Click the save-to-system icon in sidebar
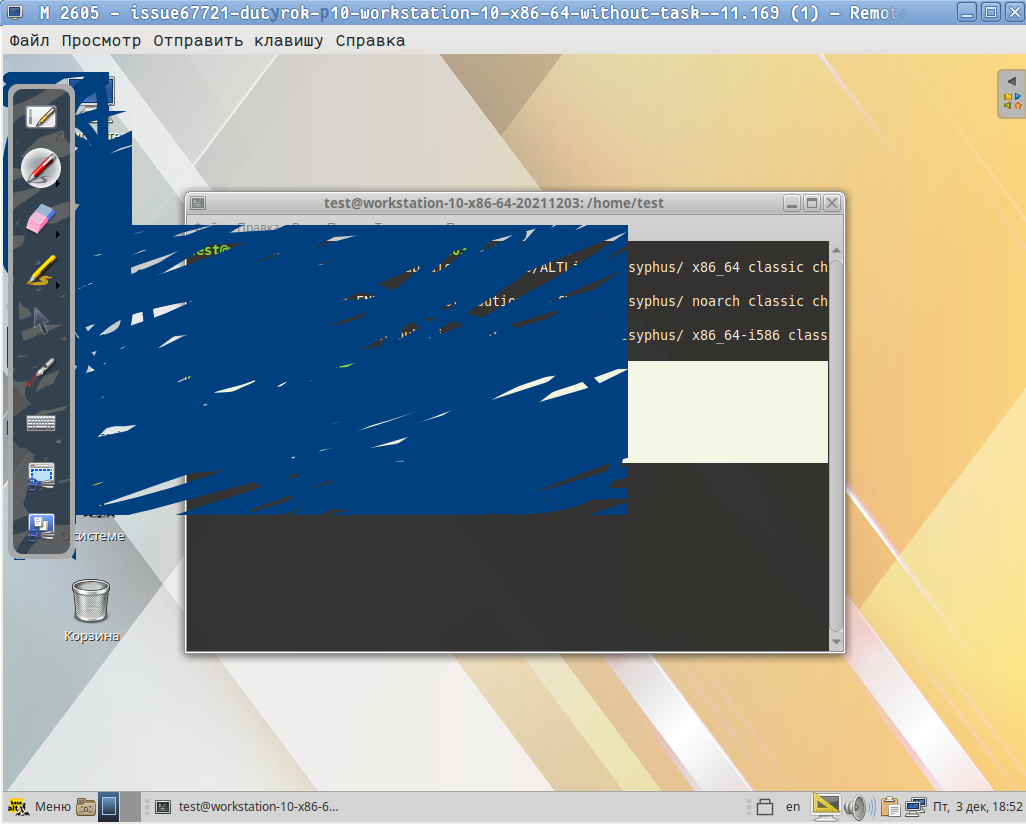This screenshot has width=1026, height=824. tap(40, 525)
